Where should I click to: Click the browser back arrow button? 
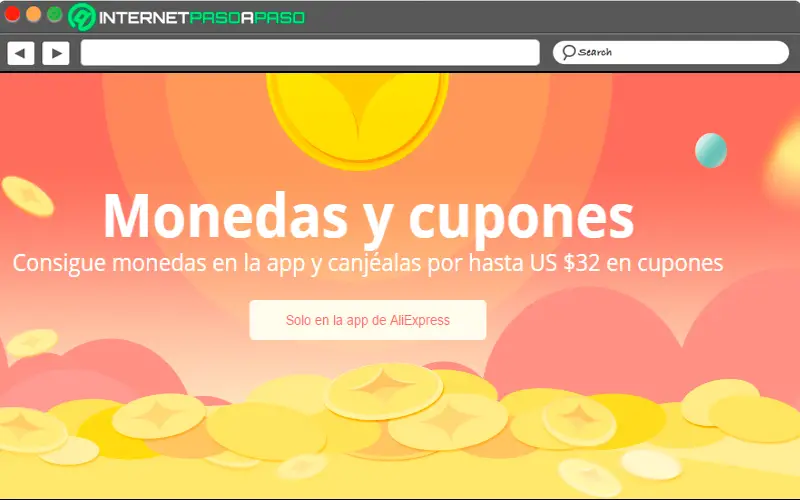pos(20,53)
